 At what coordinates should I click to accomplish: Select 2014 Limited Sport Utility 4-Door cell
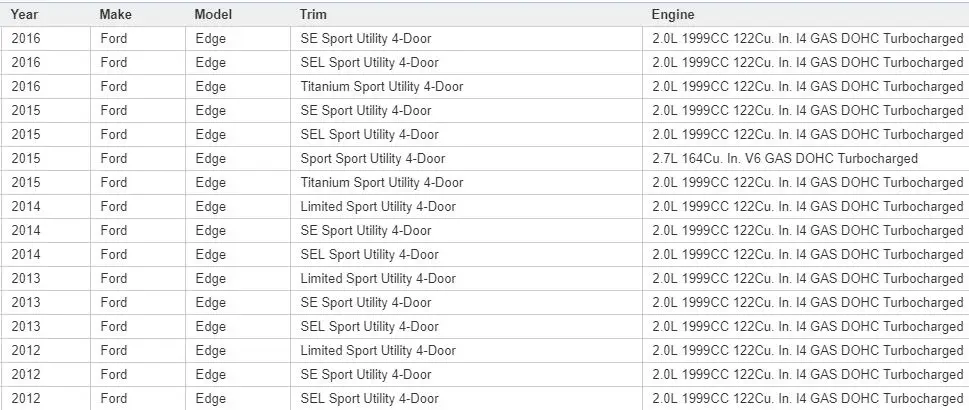tap(378, 207)
